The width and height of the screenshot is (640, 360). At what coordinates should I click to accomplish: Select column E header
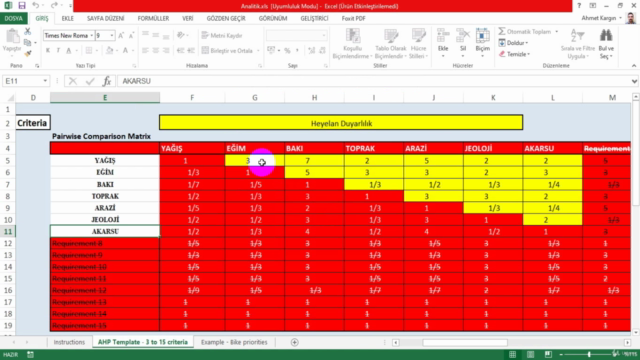(x=105, y=98)
